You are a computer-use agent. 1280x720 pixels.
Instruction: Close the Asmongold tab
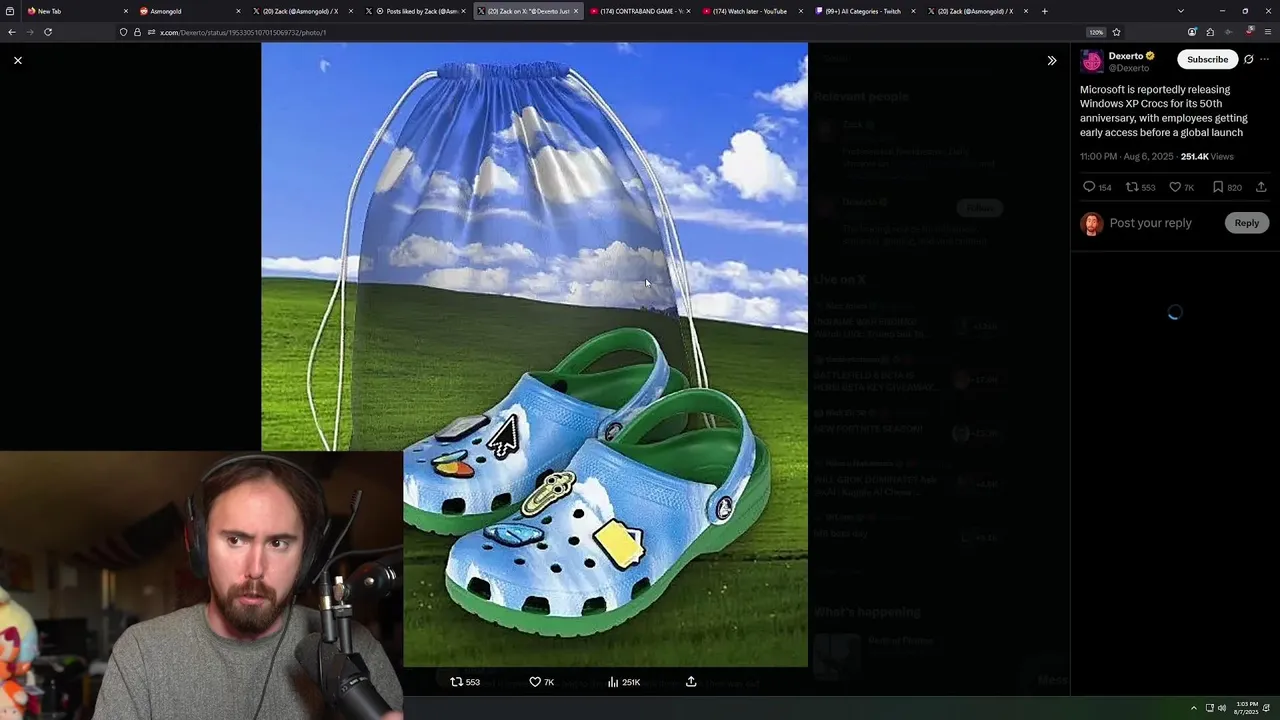click(x=238, y=11)
